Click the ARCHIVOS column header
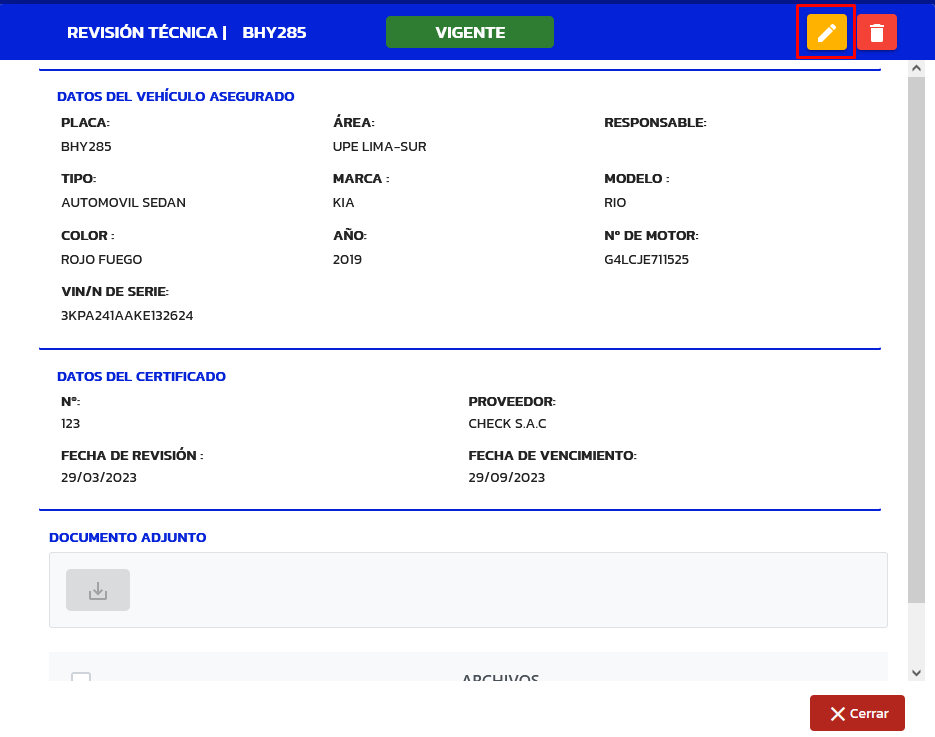935x737 pixels. 500,678
